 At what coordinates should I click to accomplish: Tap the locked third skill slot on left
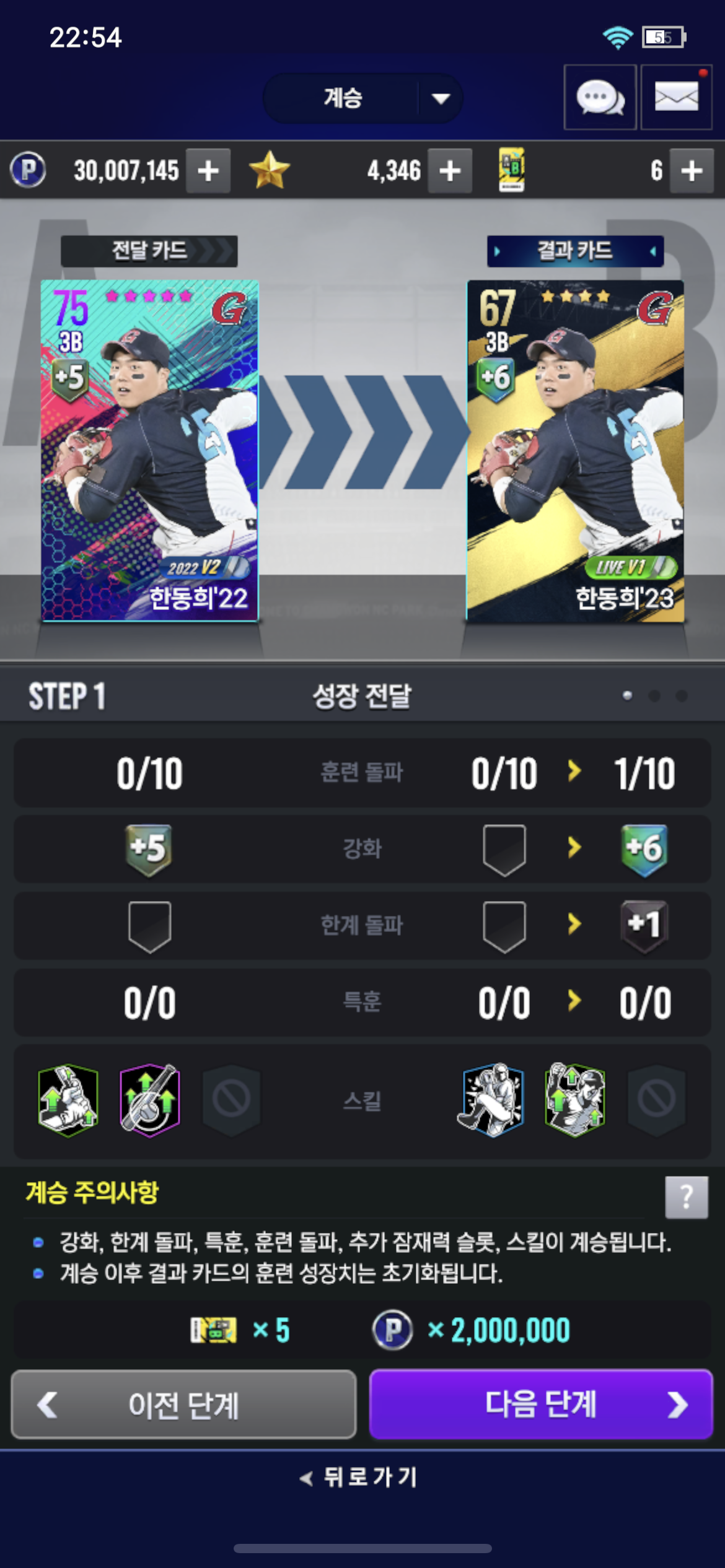[231, 1100]
